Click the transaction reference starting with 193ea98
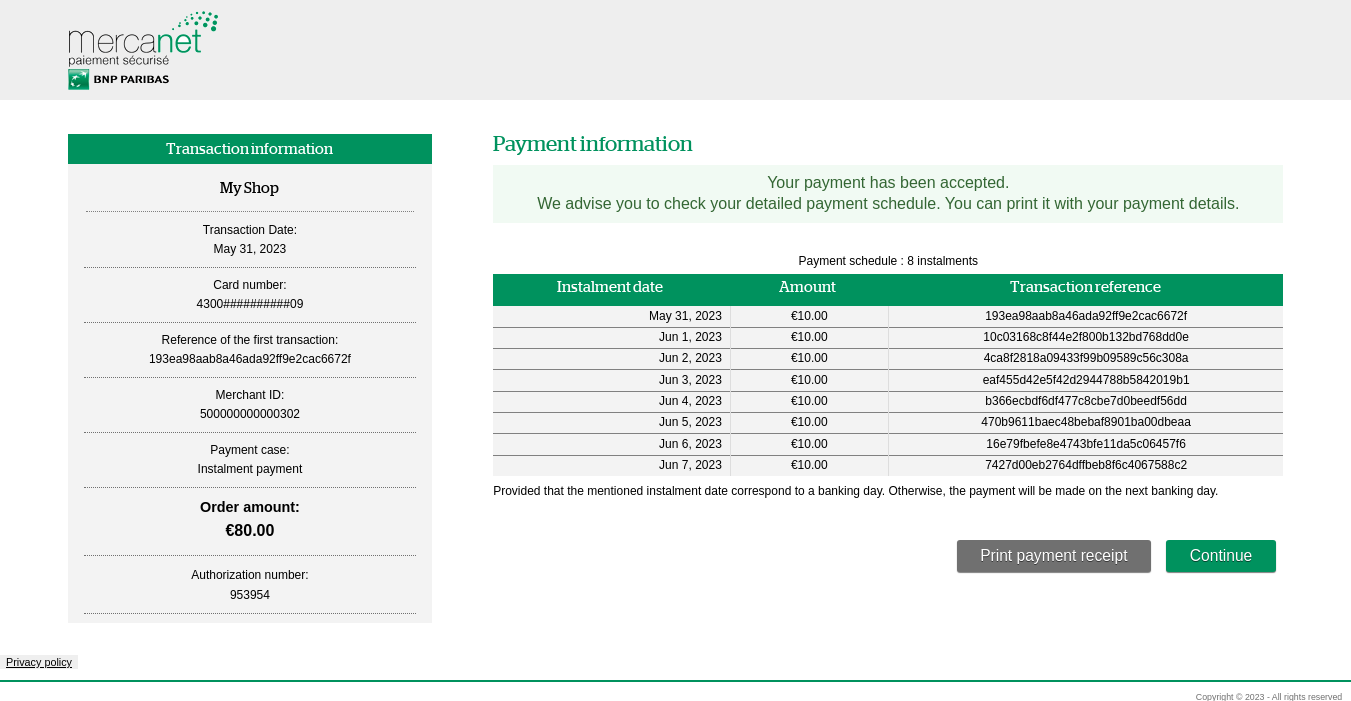Viewport: 1351px width, 701px height. [x=1085, y=316]
